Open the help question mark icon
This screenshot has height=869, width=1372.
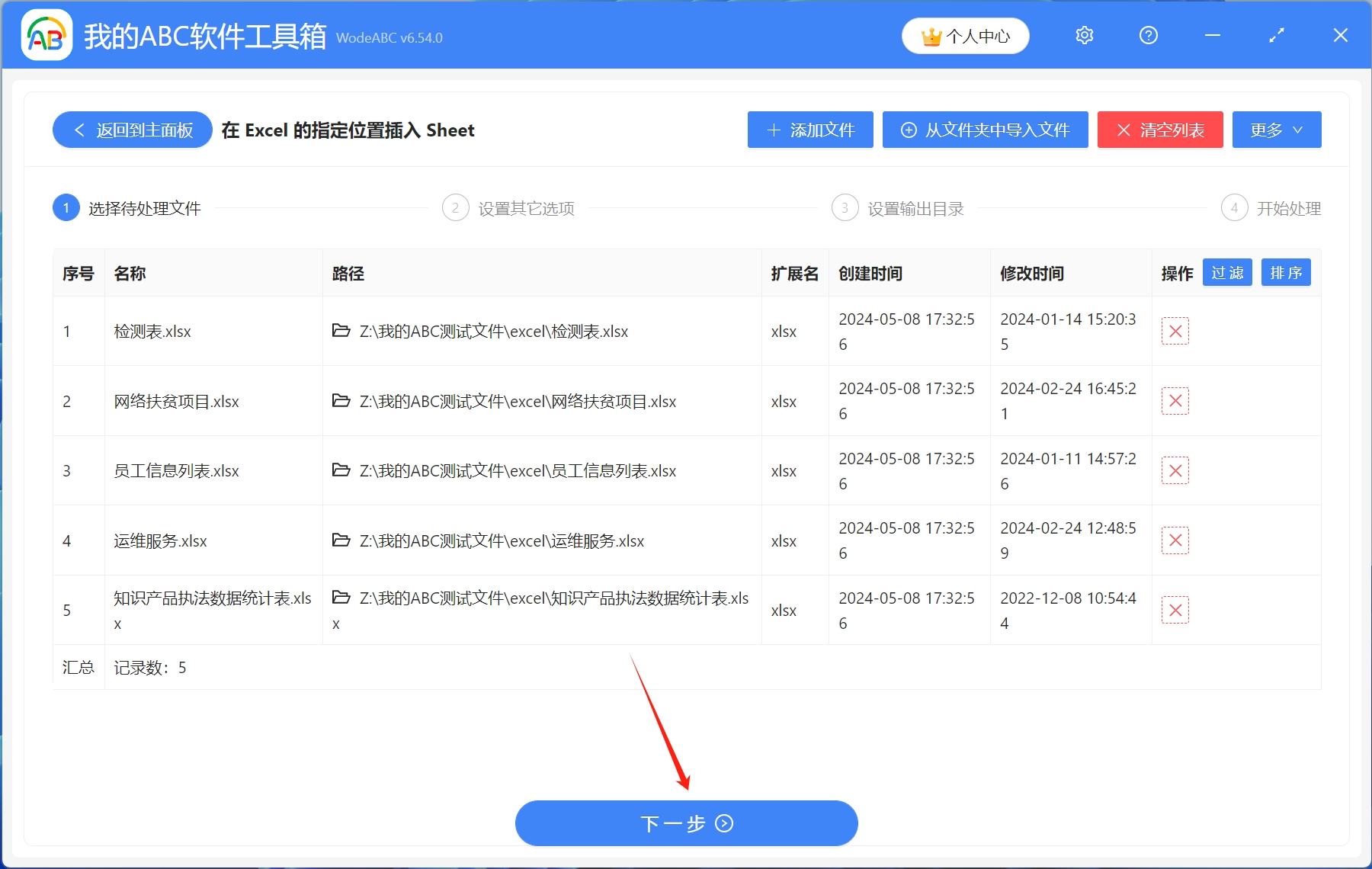click(1149, 36)
